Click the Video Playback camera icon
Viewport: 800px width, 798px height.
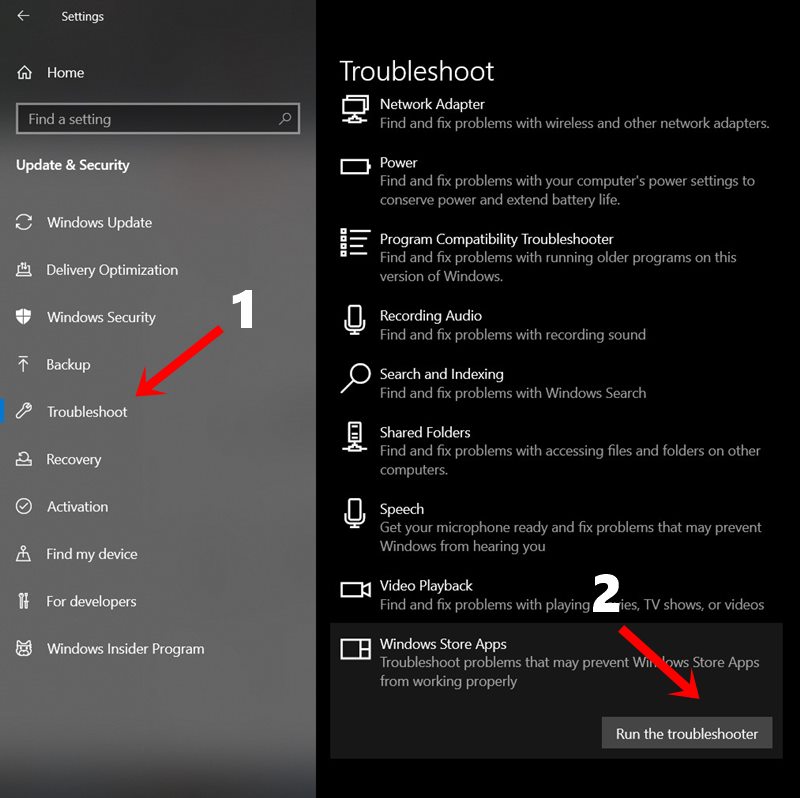pyautogui.click(x=355, y=589)
